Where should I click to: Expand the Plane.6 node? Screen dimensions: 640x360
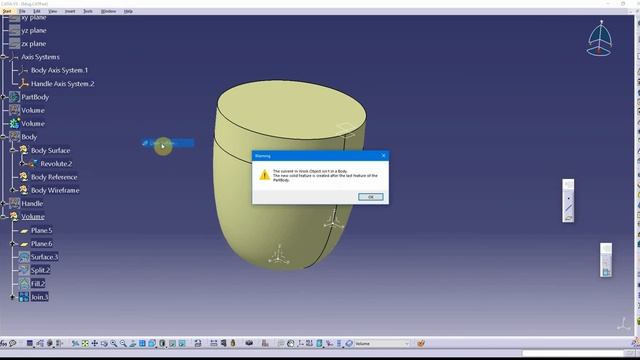click(13, 244)
